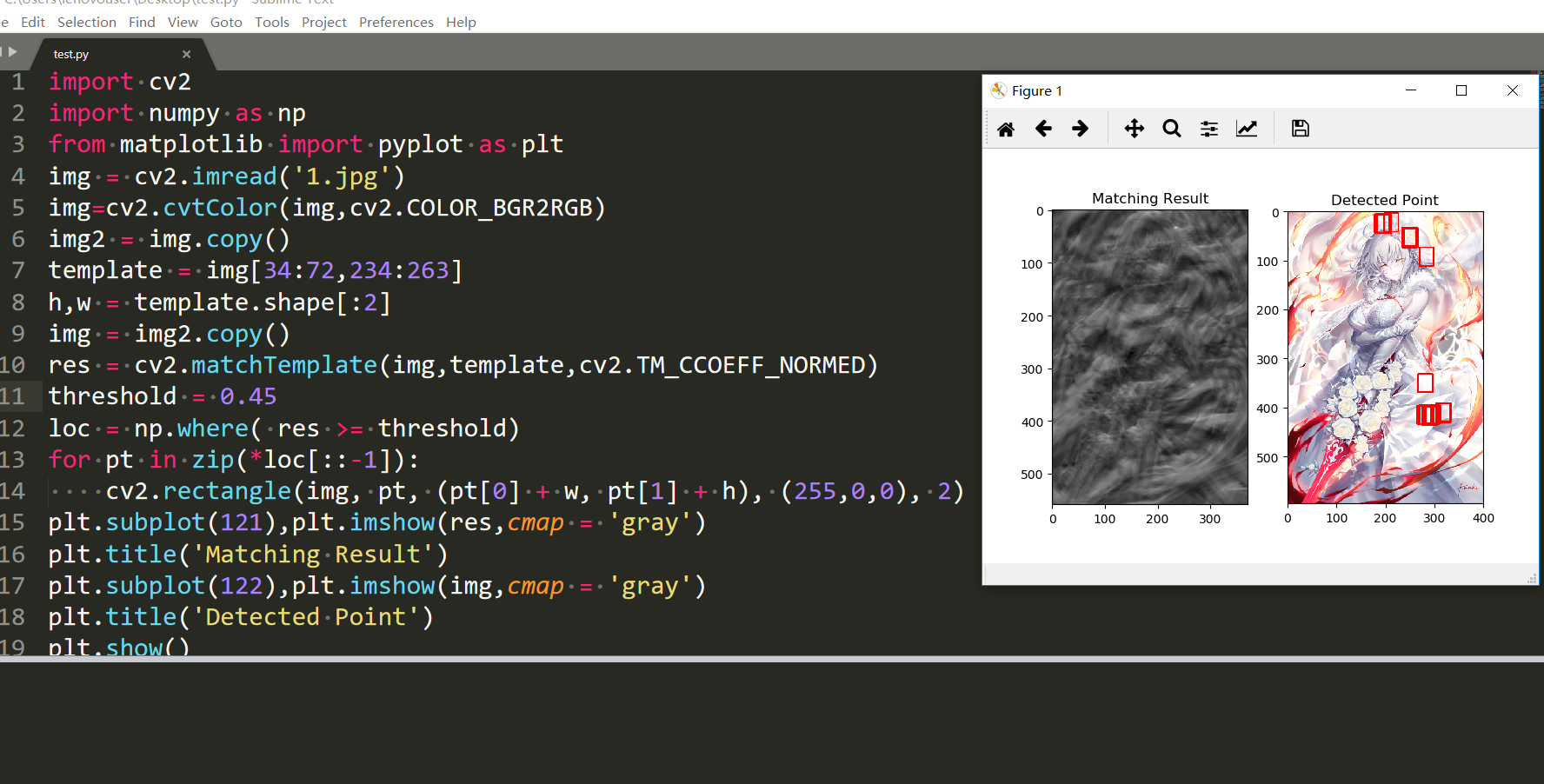The height and width of the screenshot is (784, 1544).
Task: Open the Preferences menu
Action: [x=396, y=23]
